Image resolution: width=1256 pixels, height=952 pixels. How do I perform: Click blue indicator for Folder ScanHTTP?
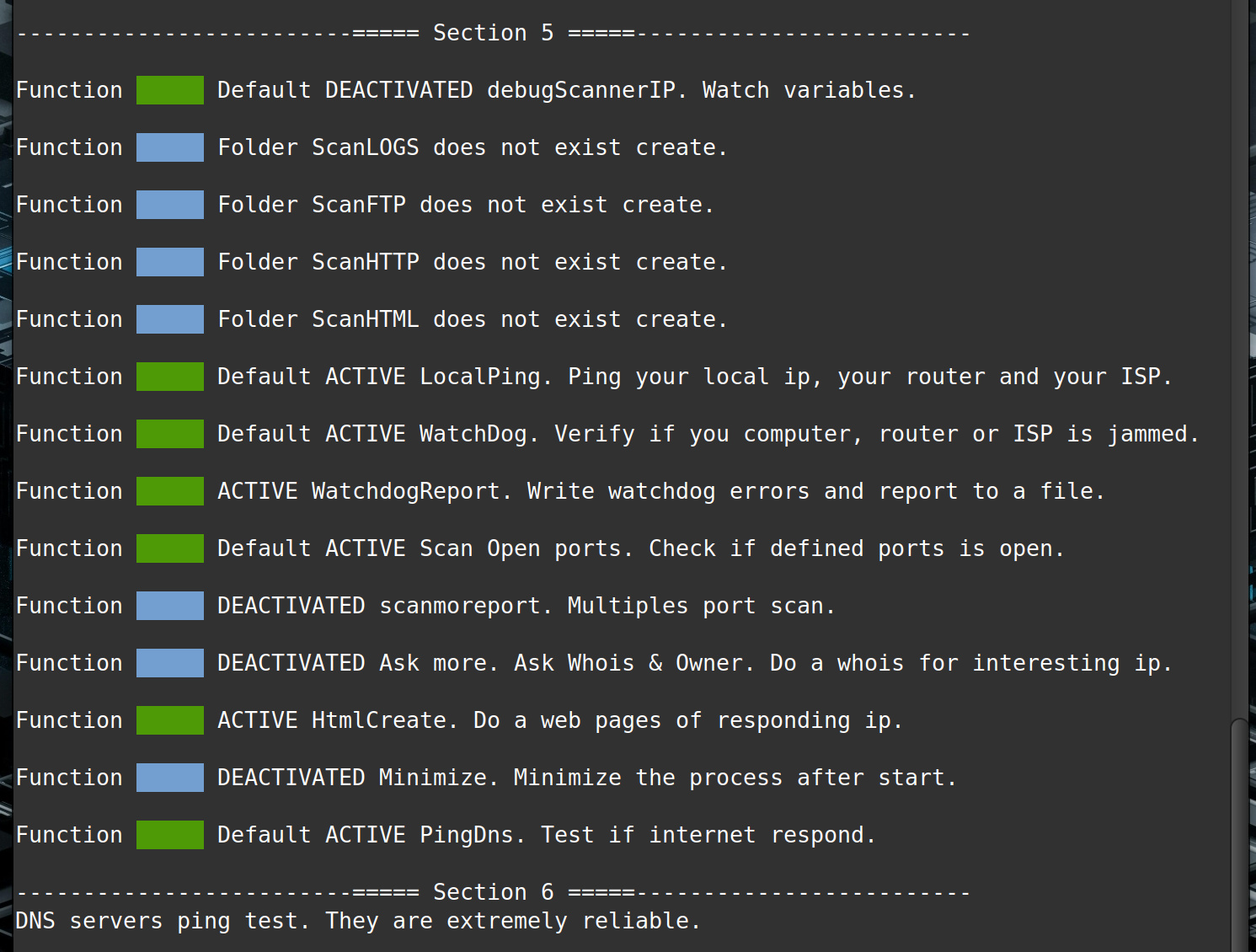170,262
